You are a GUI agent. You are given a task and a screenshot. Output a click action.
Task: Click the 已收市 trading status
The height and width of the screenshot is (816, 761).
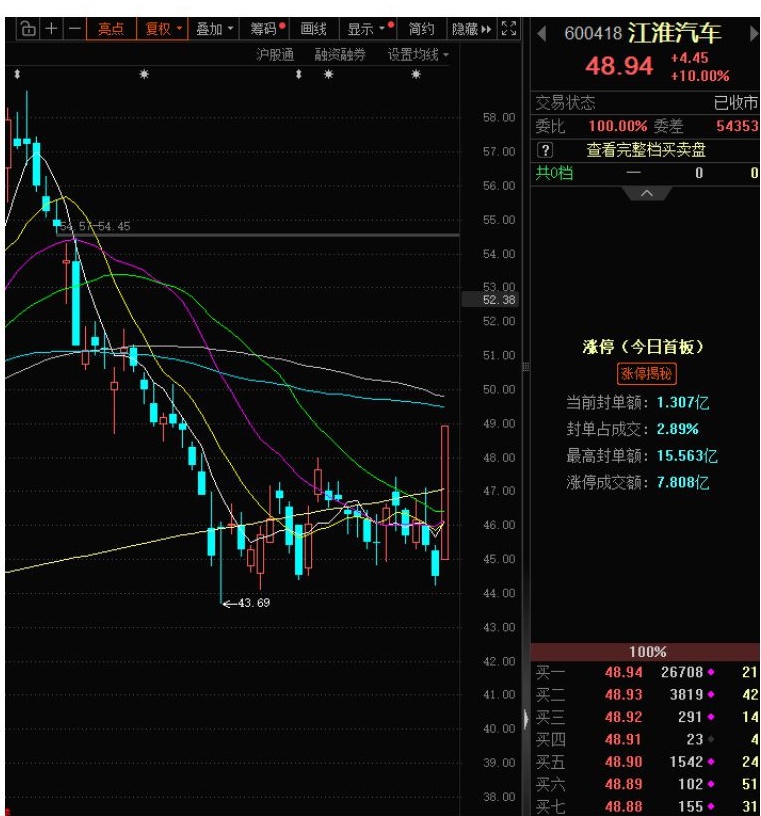(735, 103)
